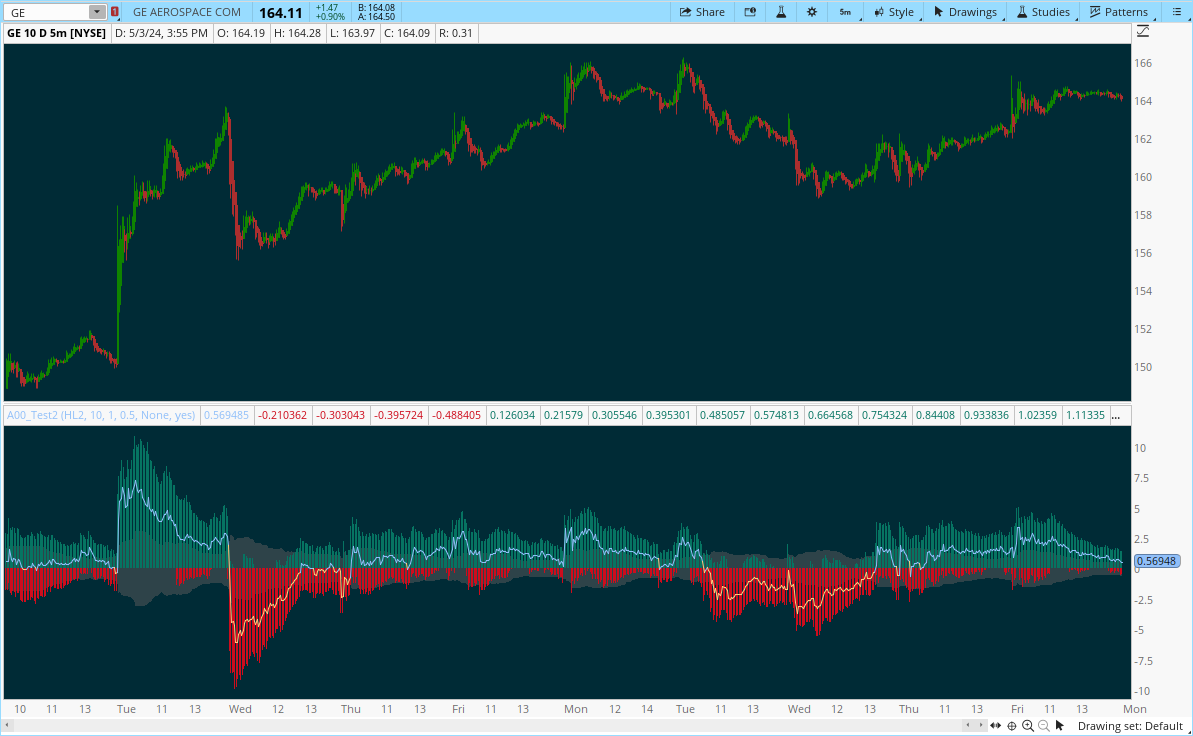This screenshot has height=736, width=1193.
Task: Open the Style dropdown menu
Action: coord(894,12)
